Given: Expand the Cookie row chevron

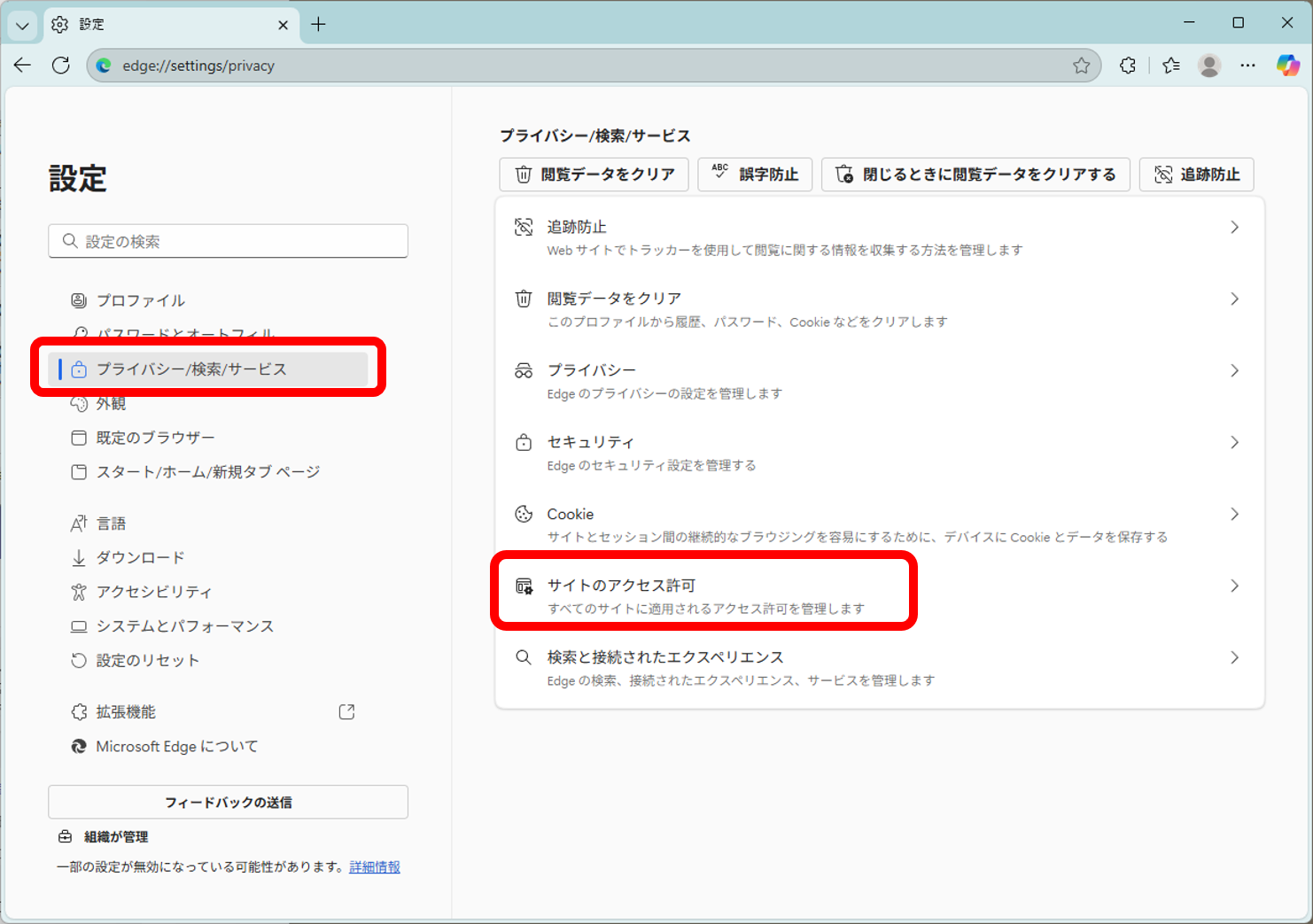Looking at the screenshot, I should tap(1234, 514).
